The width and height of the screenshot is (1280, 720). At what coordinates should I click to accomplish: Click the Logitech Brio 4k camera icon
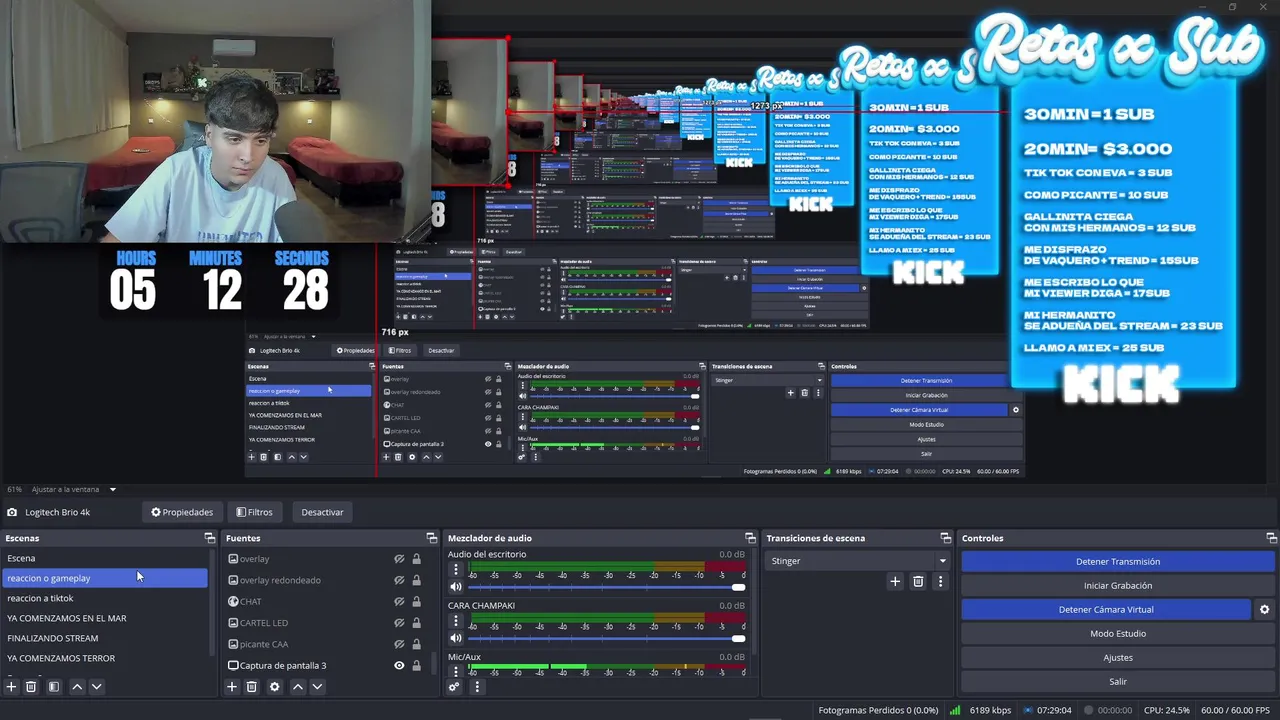tap(12, 512)
